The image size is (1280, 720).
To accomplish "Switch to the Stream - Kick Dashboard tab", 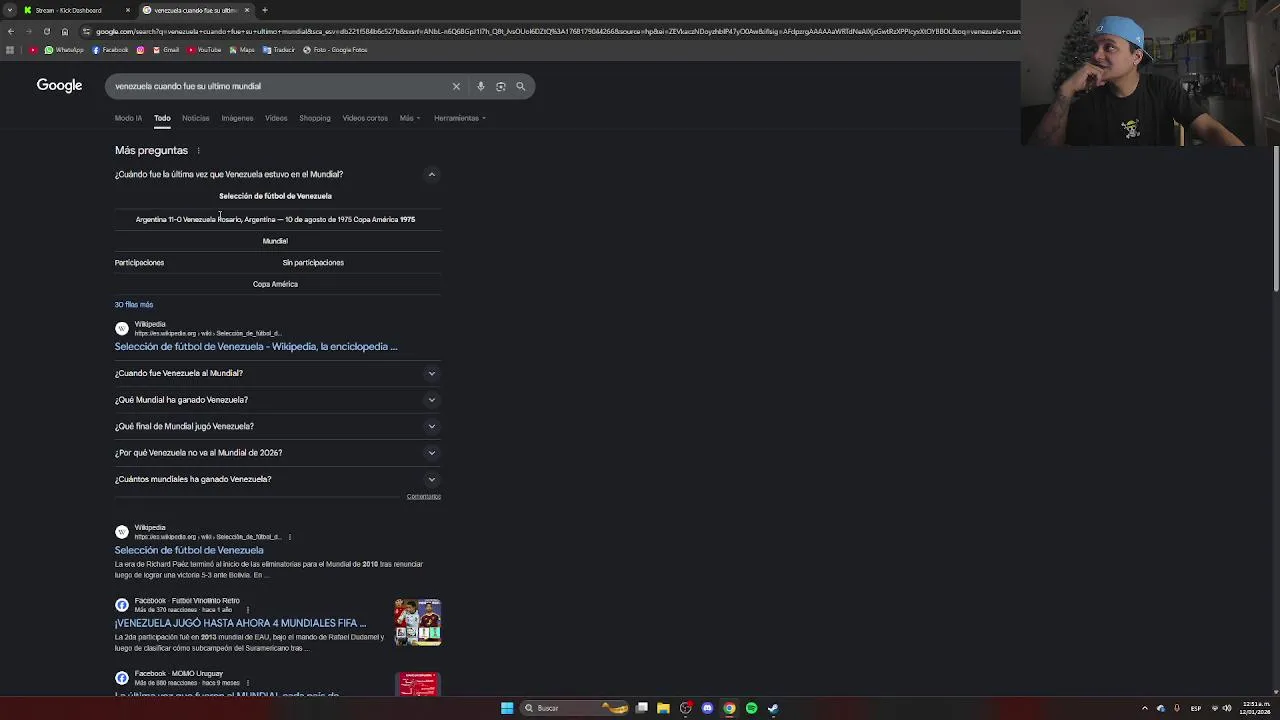I will (x=70, y=10).
